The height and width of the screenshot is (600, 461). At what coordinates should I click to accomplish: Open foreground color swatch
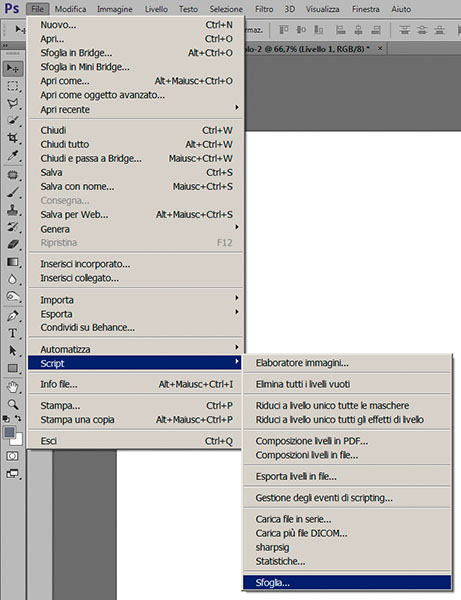tap(9, 432)
